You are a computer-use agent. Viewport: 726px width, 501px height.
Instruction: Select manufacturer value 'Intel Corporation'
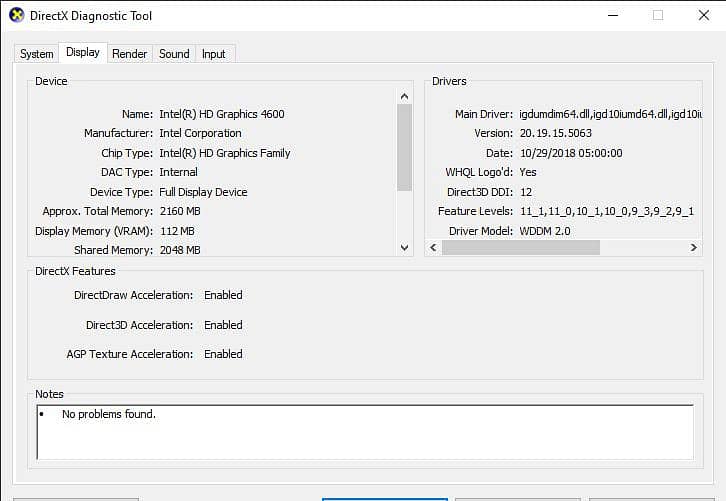click(200, 133)
